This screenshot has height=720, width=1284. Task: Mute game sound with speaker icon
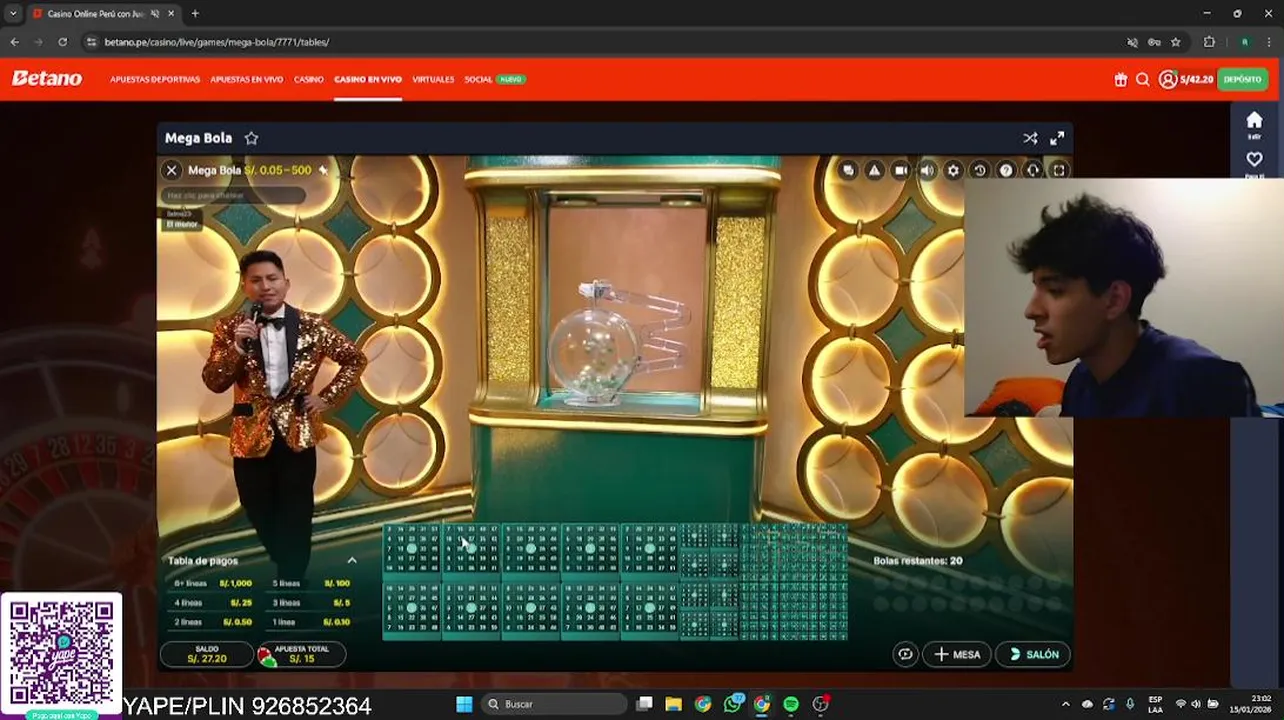click(x=927, y=170)
